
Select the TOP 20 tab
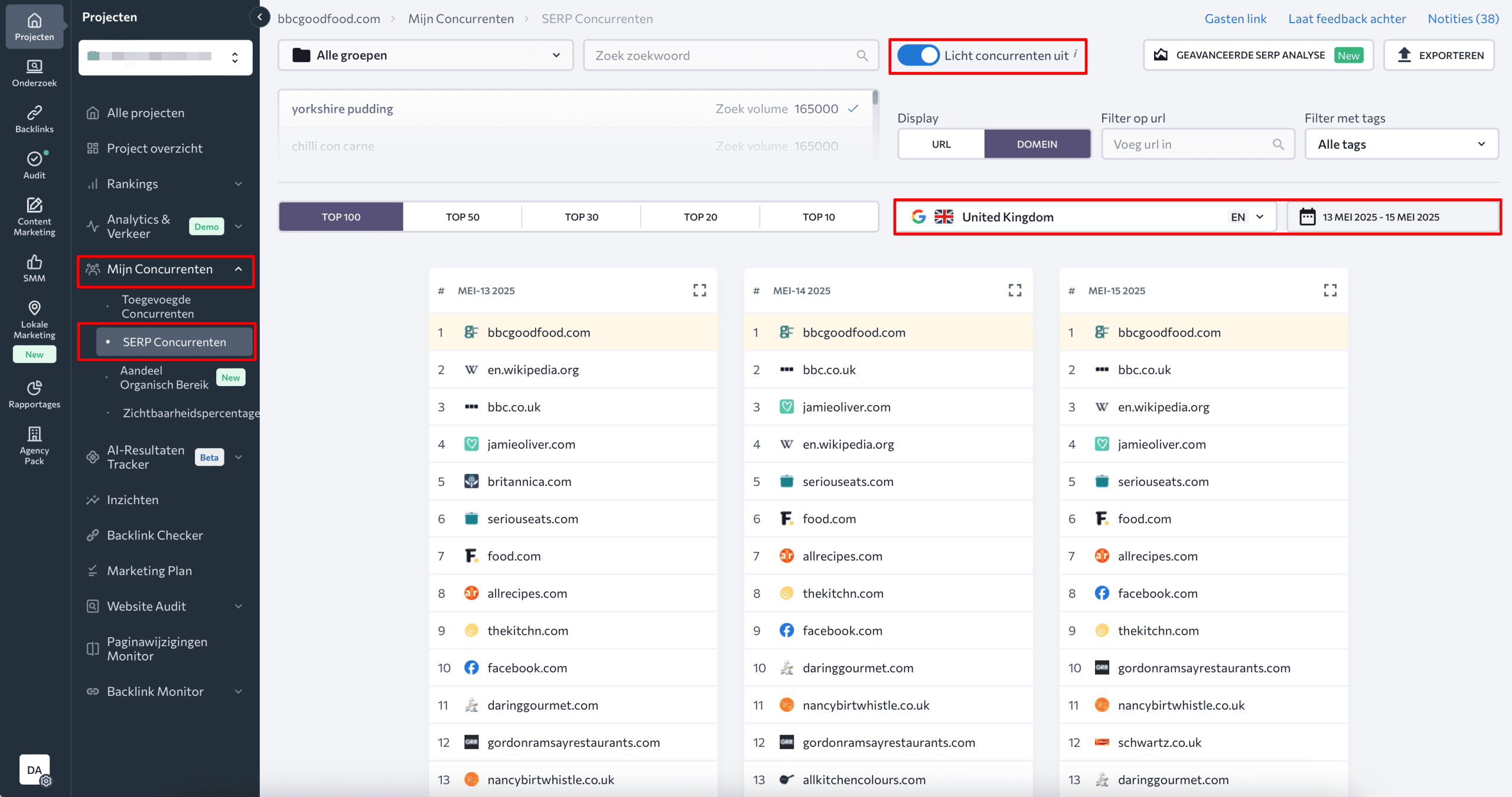[x=700, y=217]
